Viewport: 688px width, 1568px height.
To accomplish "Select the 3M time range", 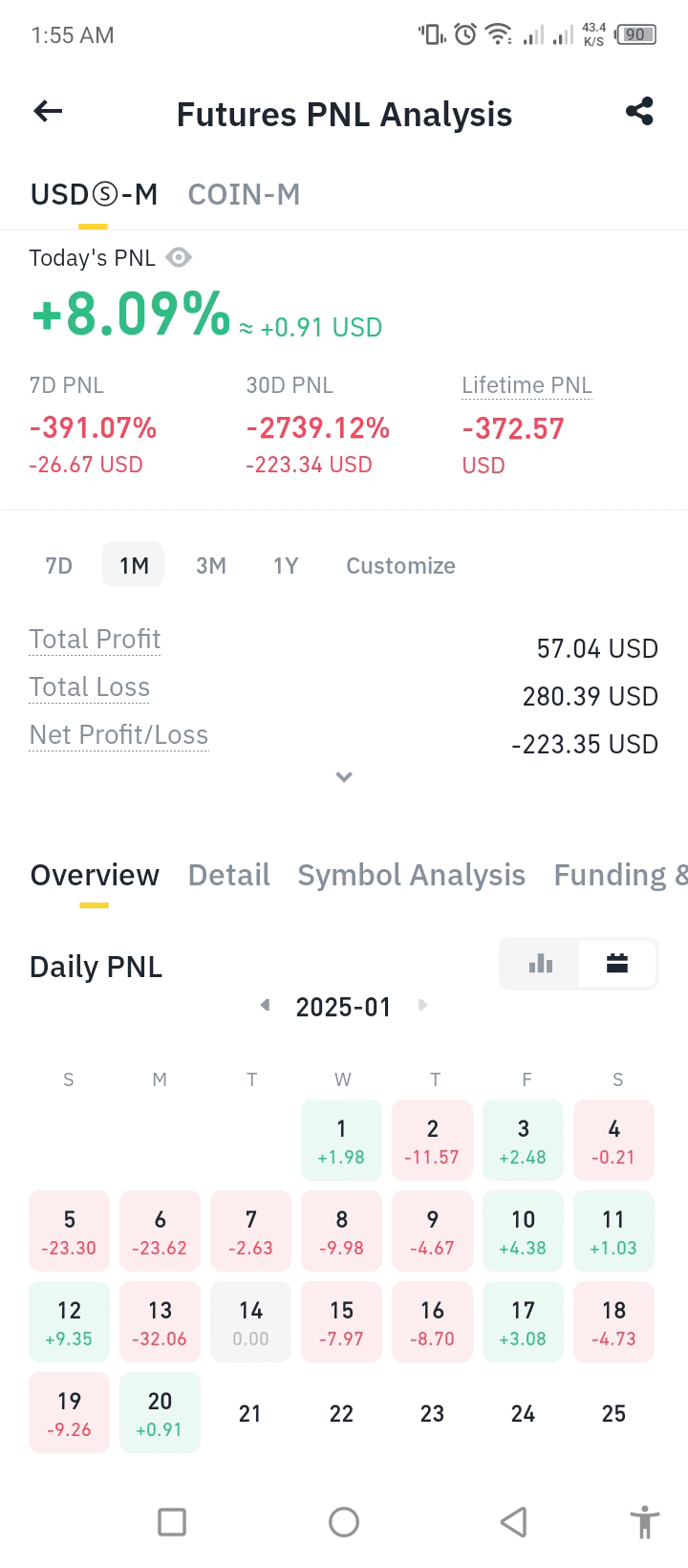I will tap(210, 565).
